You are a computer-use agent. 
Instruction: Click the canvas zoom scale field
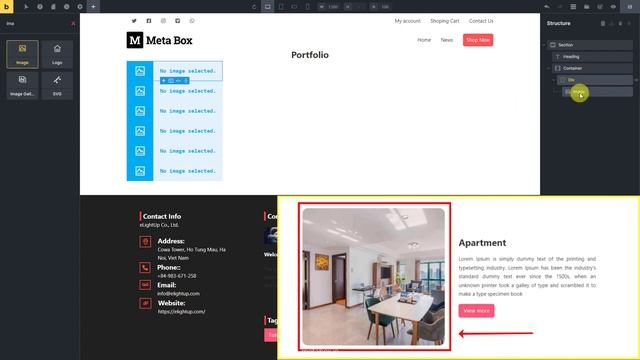(x=381, y=7)
